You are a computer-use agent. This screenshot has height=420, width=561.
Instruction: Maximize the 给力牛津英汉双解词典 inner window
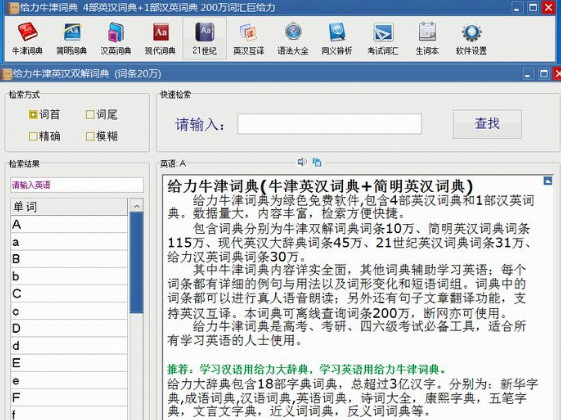pos(544,74)
